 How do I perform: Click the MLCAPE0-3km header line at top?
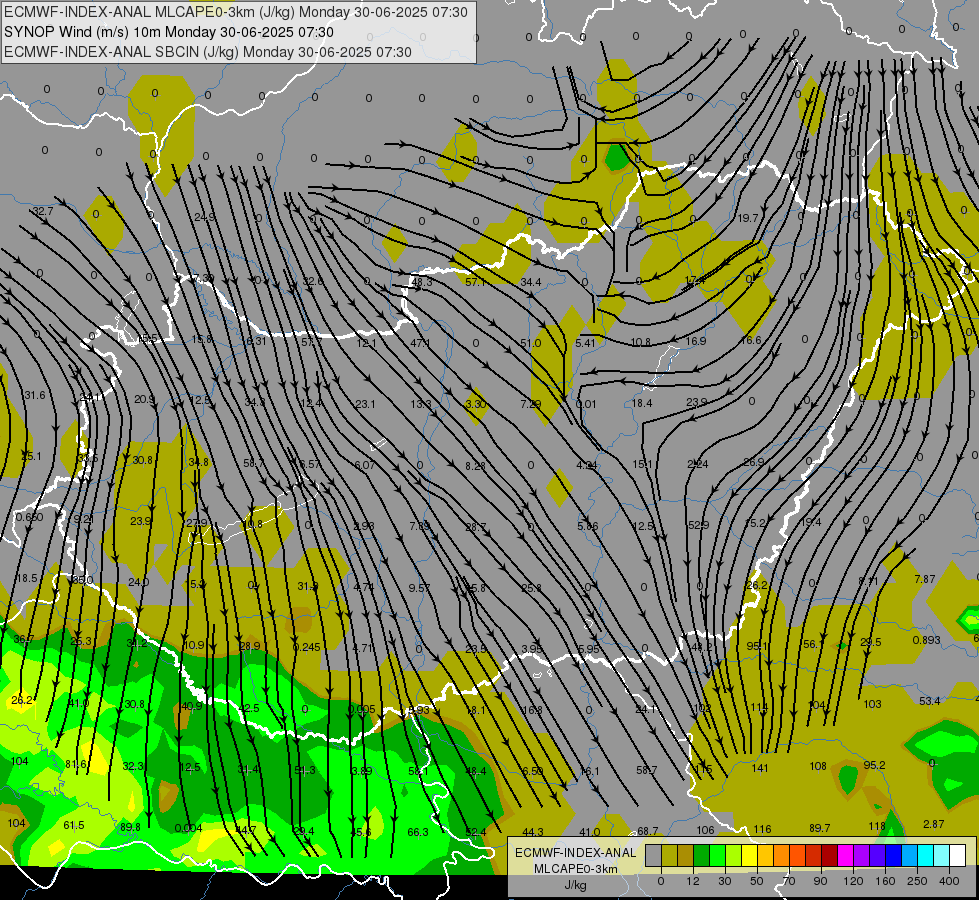tap(236, 12)
